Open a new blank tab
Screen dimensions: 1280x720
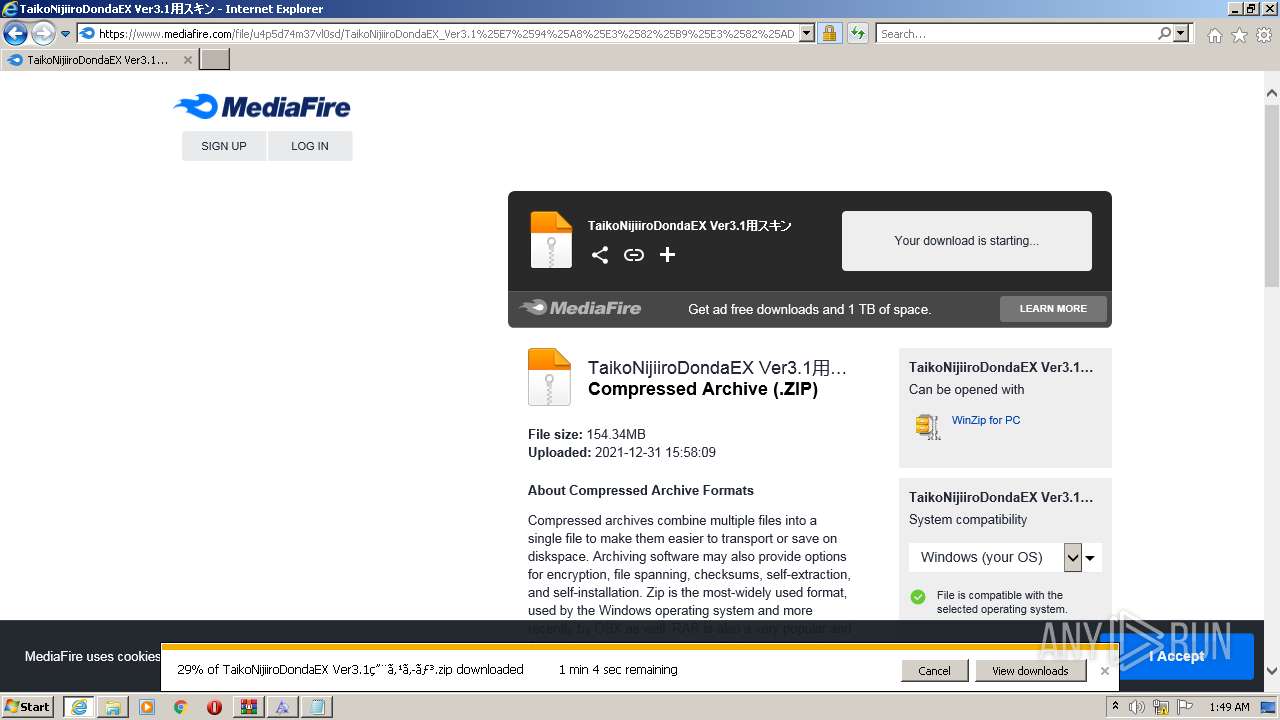(x=215, y=59)
